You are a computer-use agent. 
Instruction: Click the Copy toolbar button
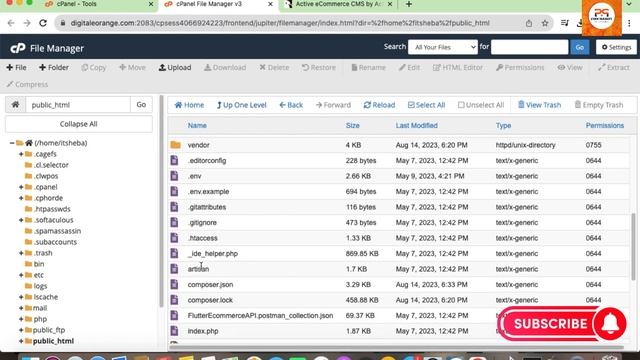(93, 67)
